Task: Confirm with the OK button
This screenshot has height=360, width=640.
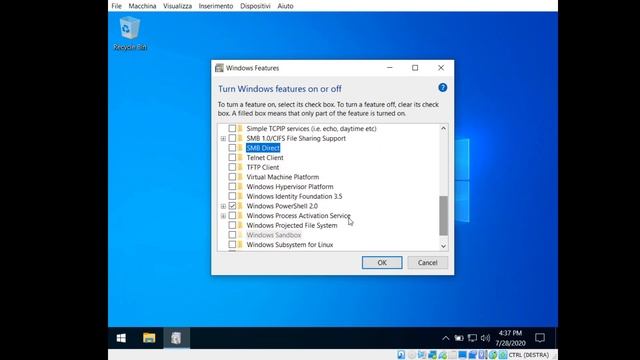Action: [x=382, y=262]
